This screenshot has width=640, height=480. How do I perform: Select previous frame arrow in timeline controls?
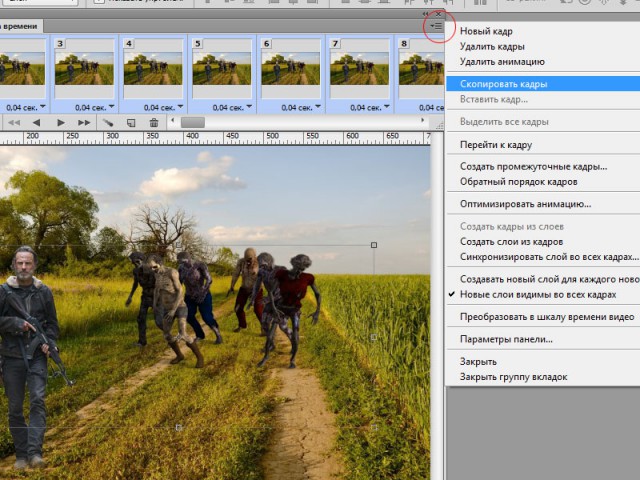(36, 122)
